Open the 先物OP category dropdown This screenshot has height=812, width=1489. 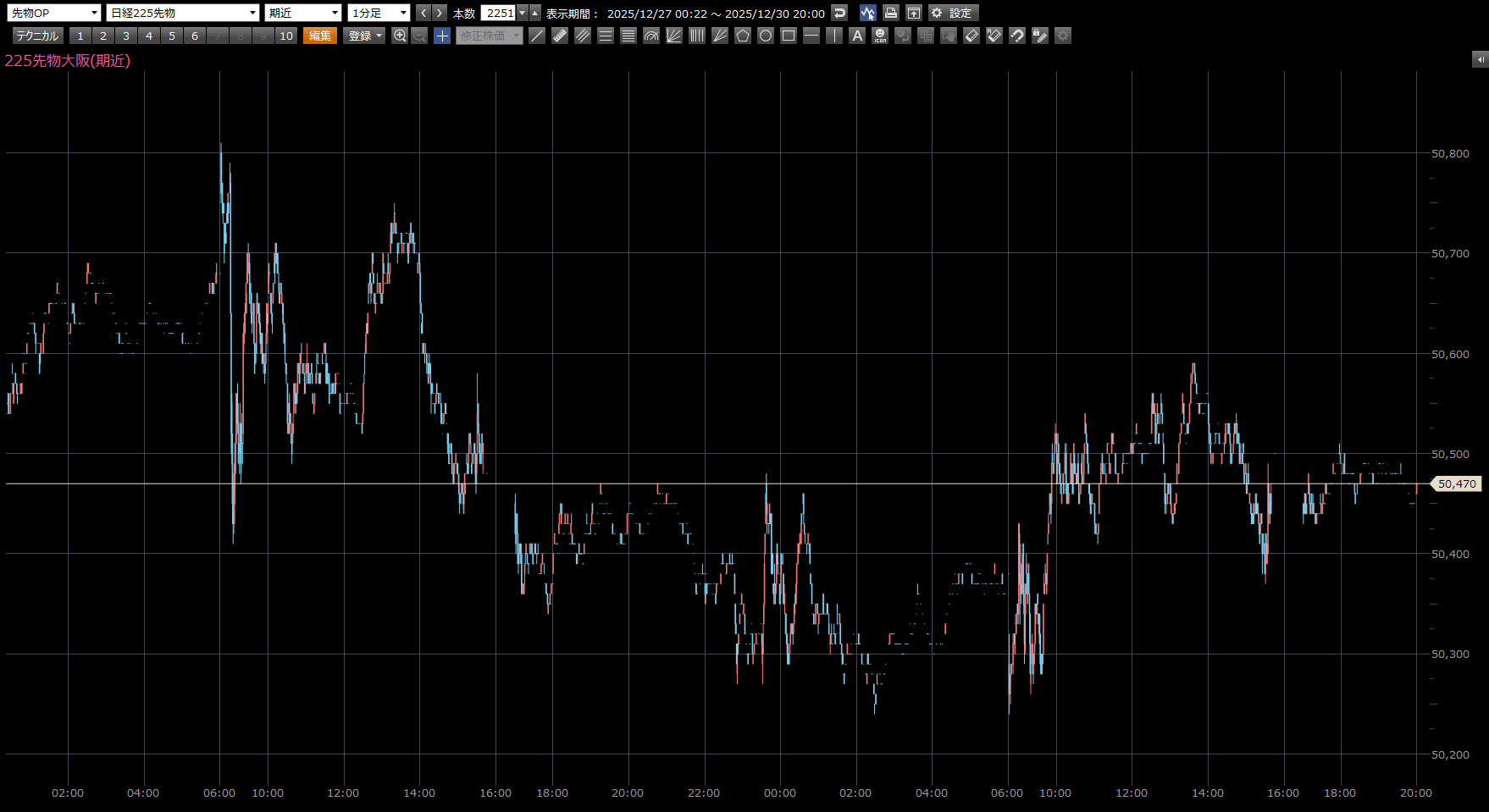coord(54,13)
